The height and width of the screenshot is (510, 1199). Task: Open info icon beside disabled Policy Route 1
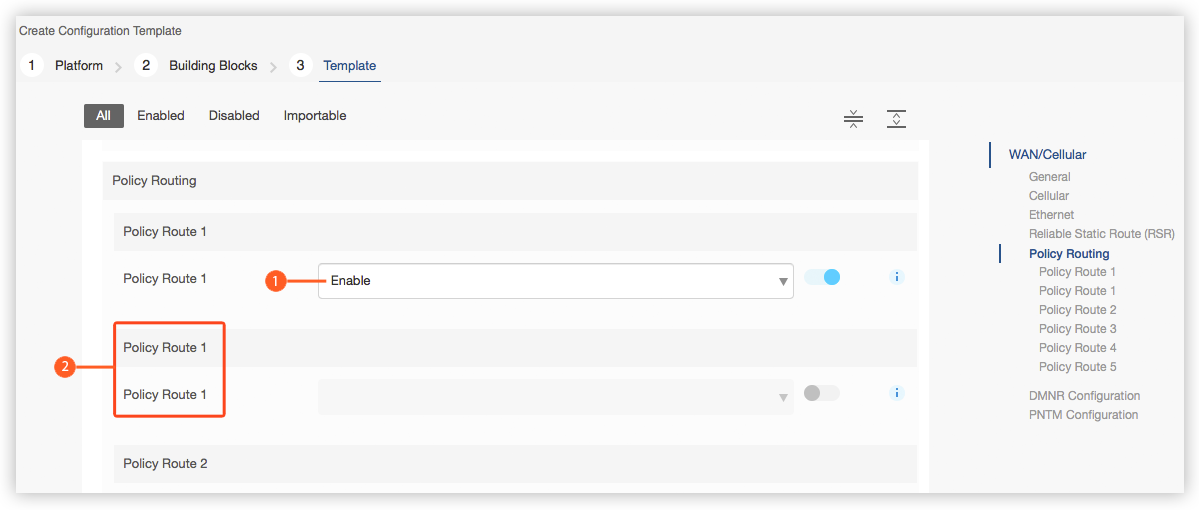click(x=897, y=393)
